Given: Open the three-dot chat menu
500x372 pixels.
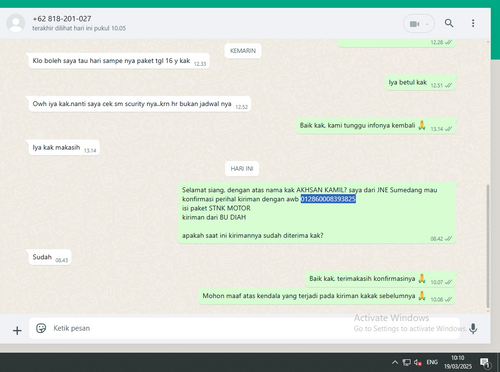Looking at the screenshot, I should pyautogui.click(x=473, y=23).
